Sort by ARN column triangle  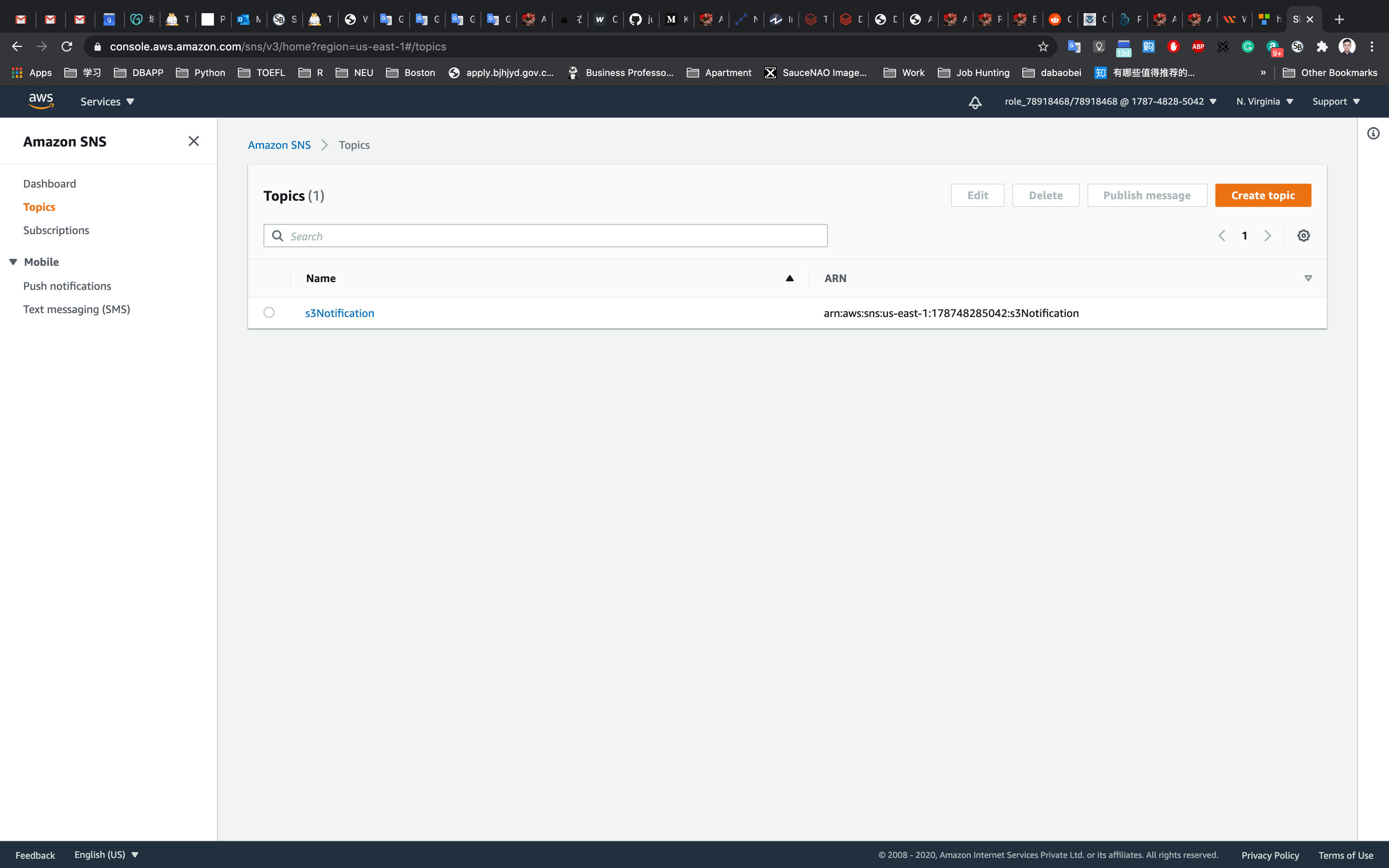1308,279
